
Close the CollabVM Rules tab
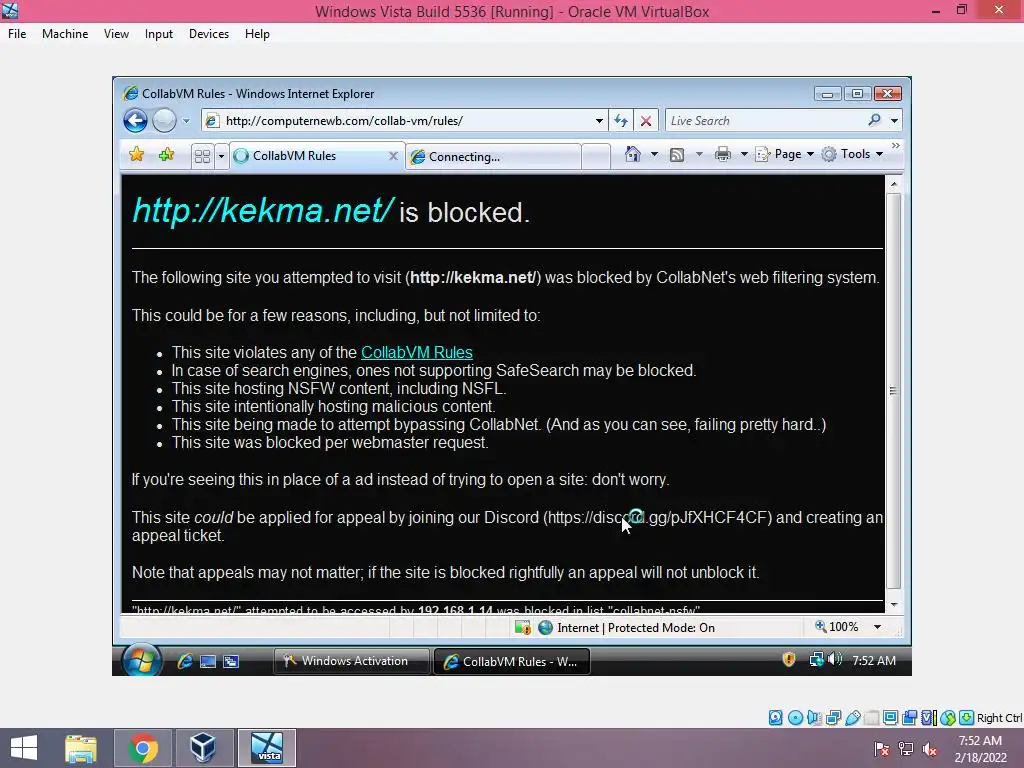393,155
